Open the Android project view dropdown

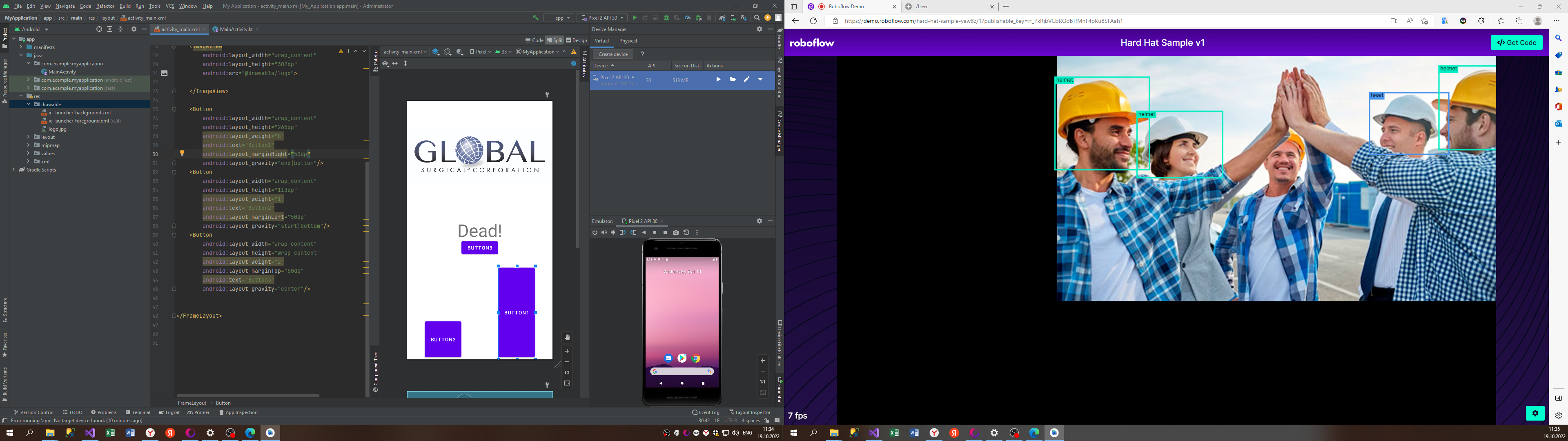[x=32, y=29]
